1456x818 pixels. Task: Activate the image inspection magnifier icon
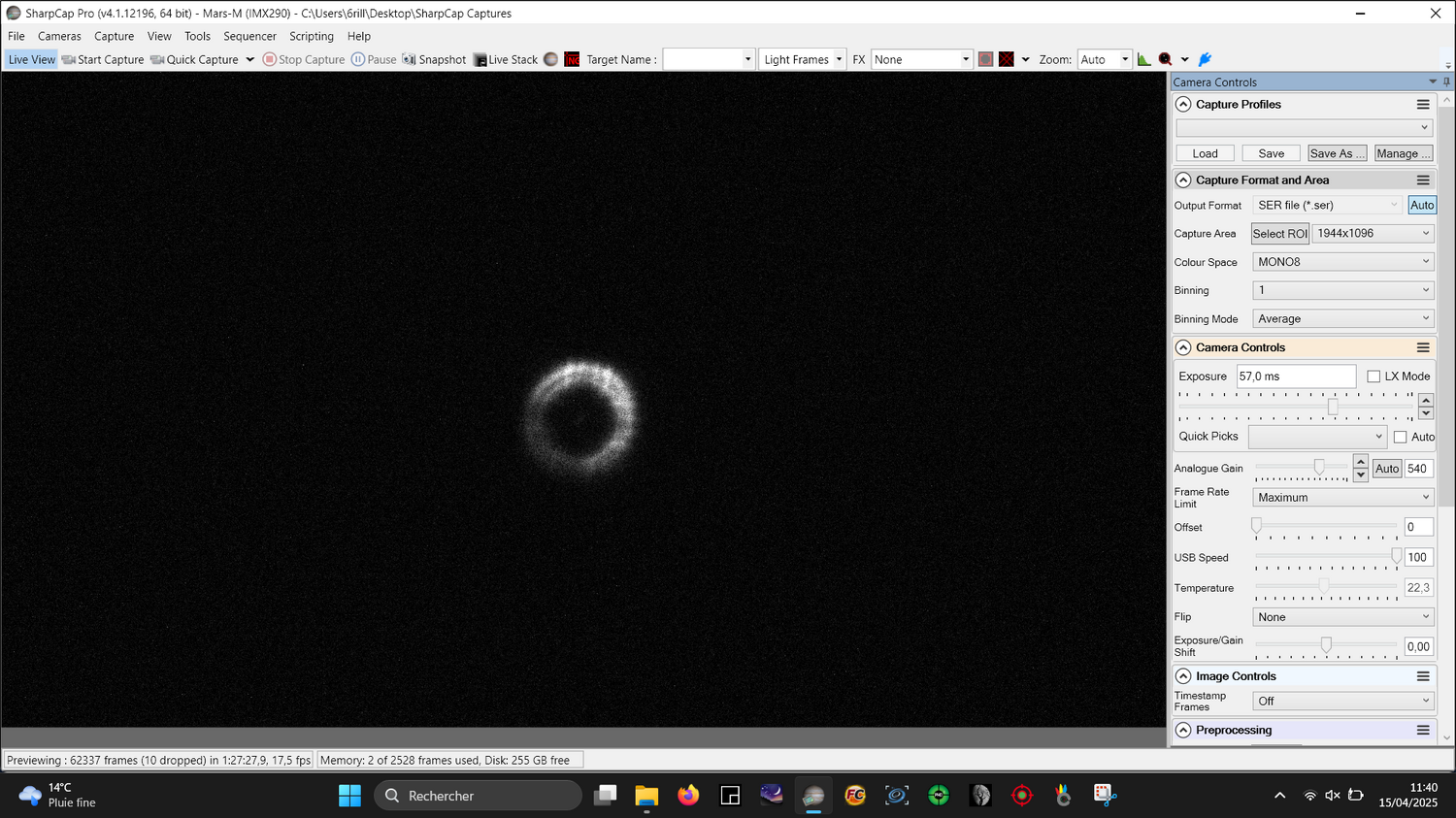point(1165,59)
